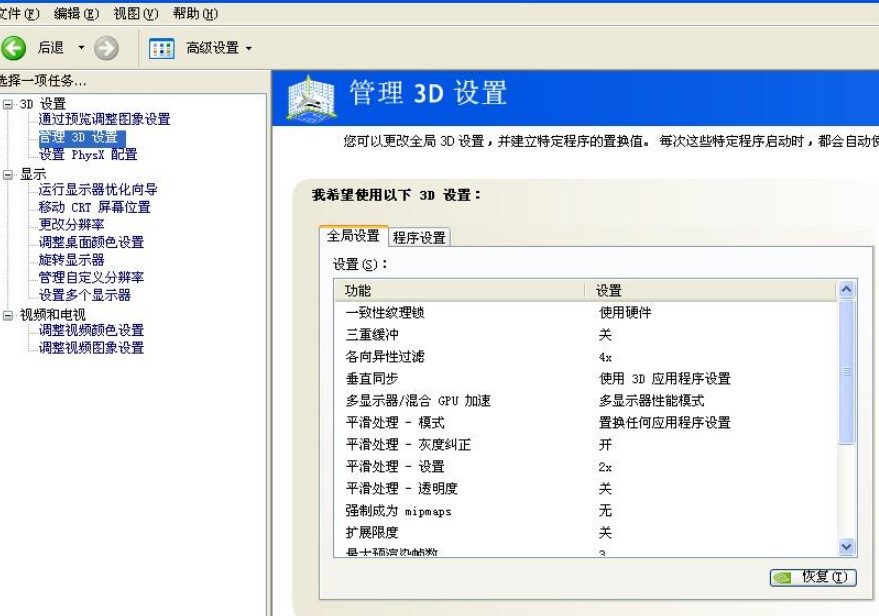This screenshot has height=616, width=879.
Task: Click the 4x anisotropic filtering value
Action: (605, 357)
